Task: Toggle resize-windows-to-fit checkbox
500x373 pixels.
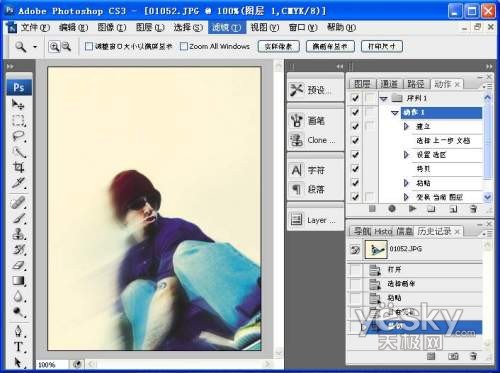Action: pos(88,46)
